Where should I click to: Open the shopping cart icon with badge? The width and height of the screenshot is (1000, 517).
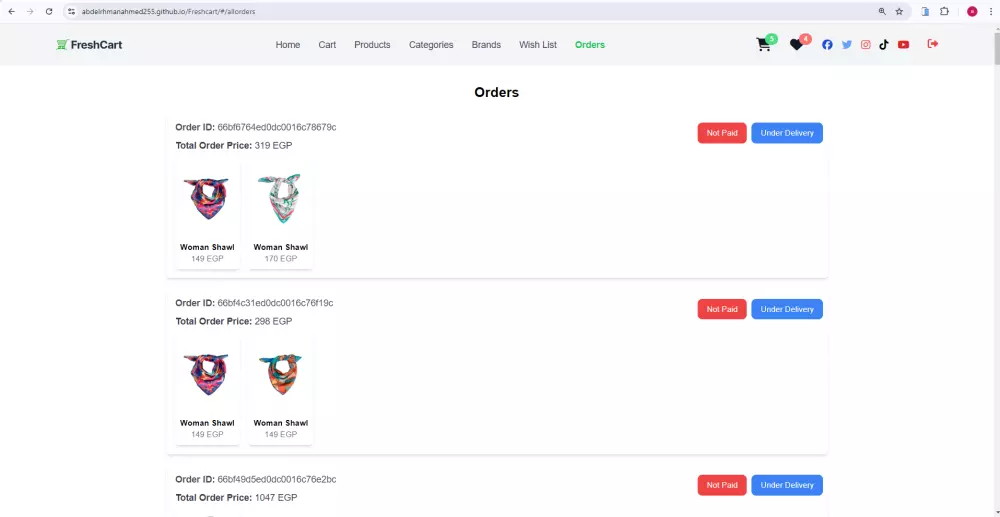(x=765, y=44)
